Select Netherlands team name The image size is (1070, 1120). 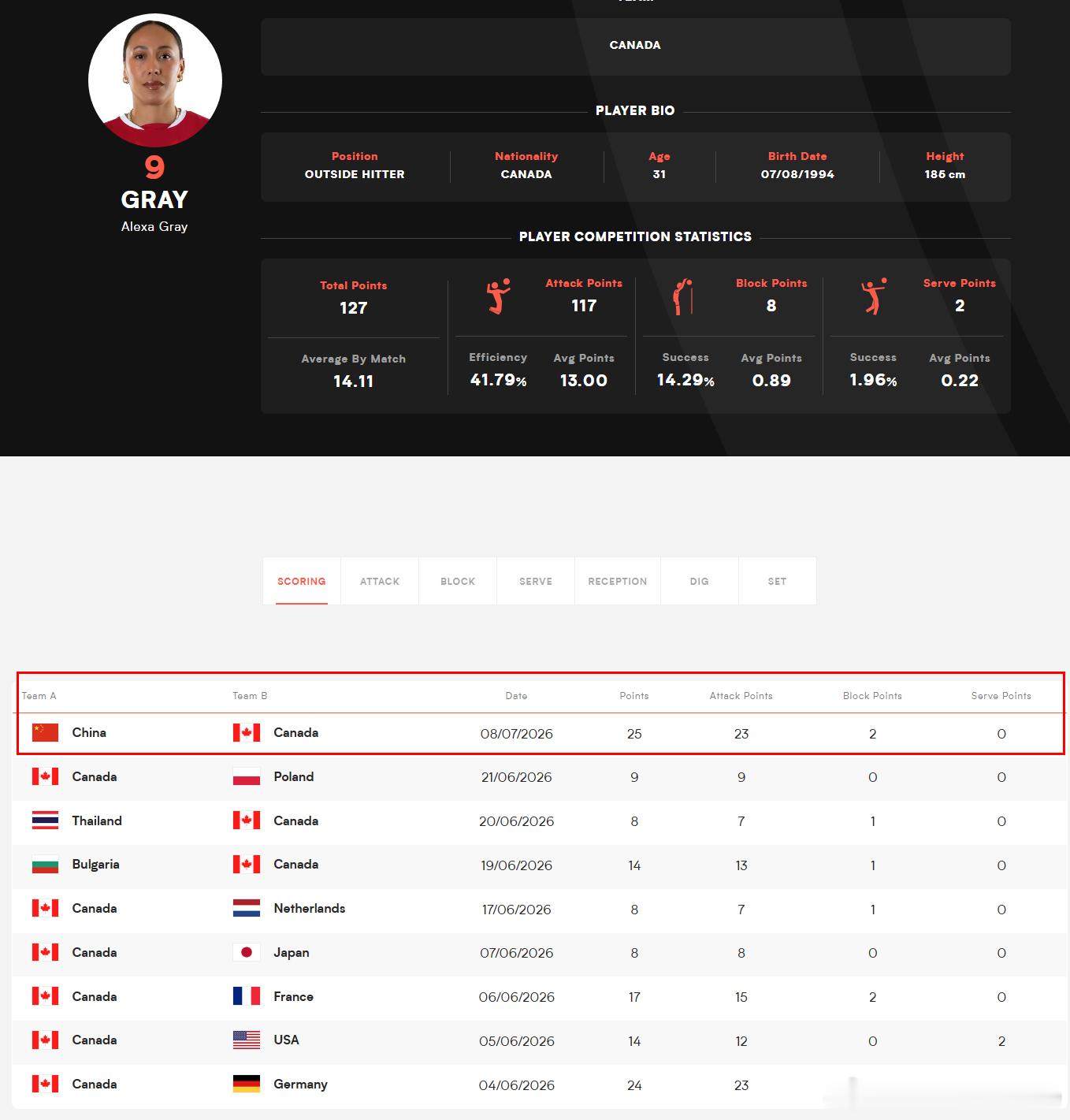coord(310,908)
